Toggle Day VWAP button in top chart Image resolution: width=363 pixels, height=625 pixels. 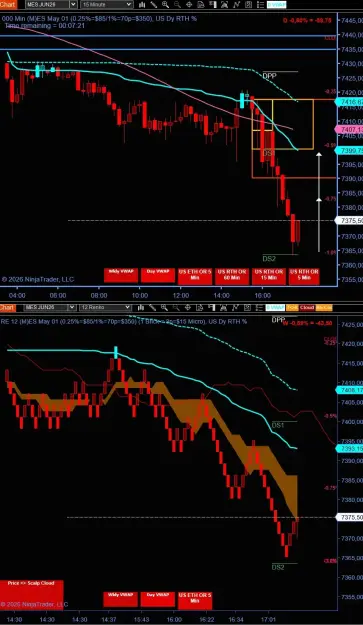click(x=158, y=275)
